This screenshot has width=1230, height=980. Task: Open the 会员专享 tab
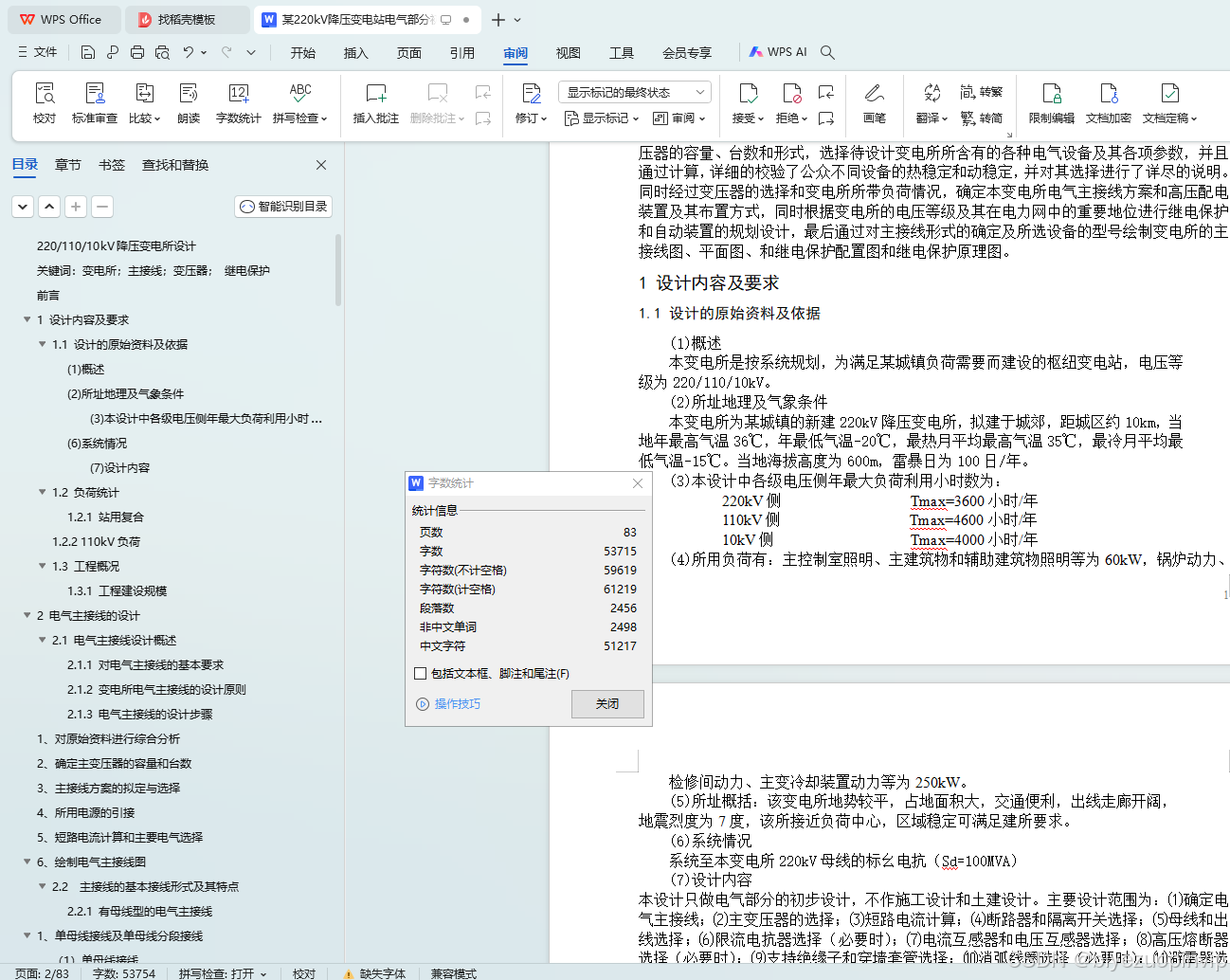(687, 53)
